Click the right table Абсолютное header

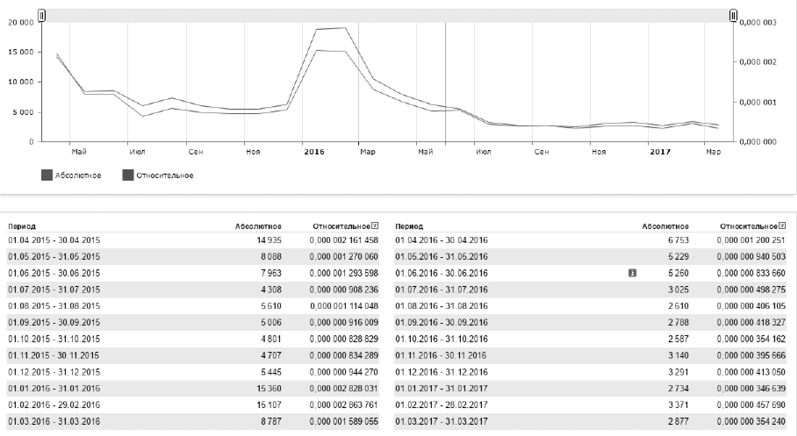click(x=661, y=227)
